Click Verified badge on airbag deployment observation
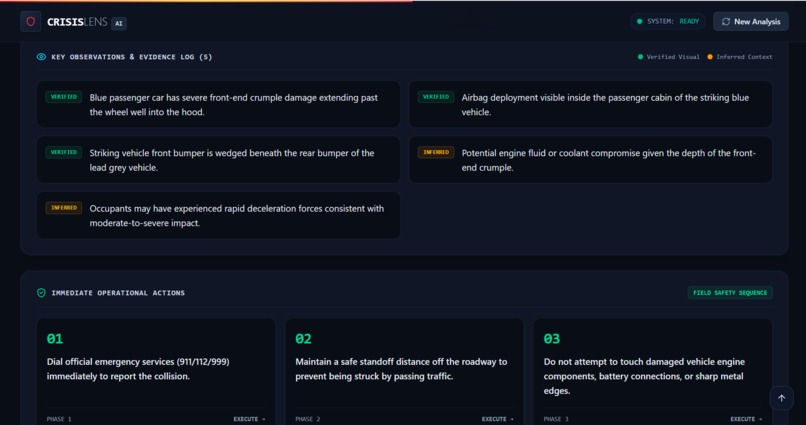Image resolution: width=806 pixels, height=425 pixels. 436,97
